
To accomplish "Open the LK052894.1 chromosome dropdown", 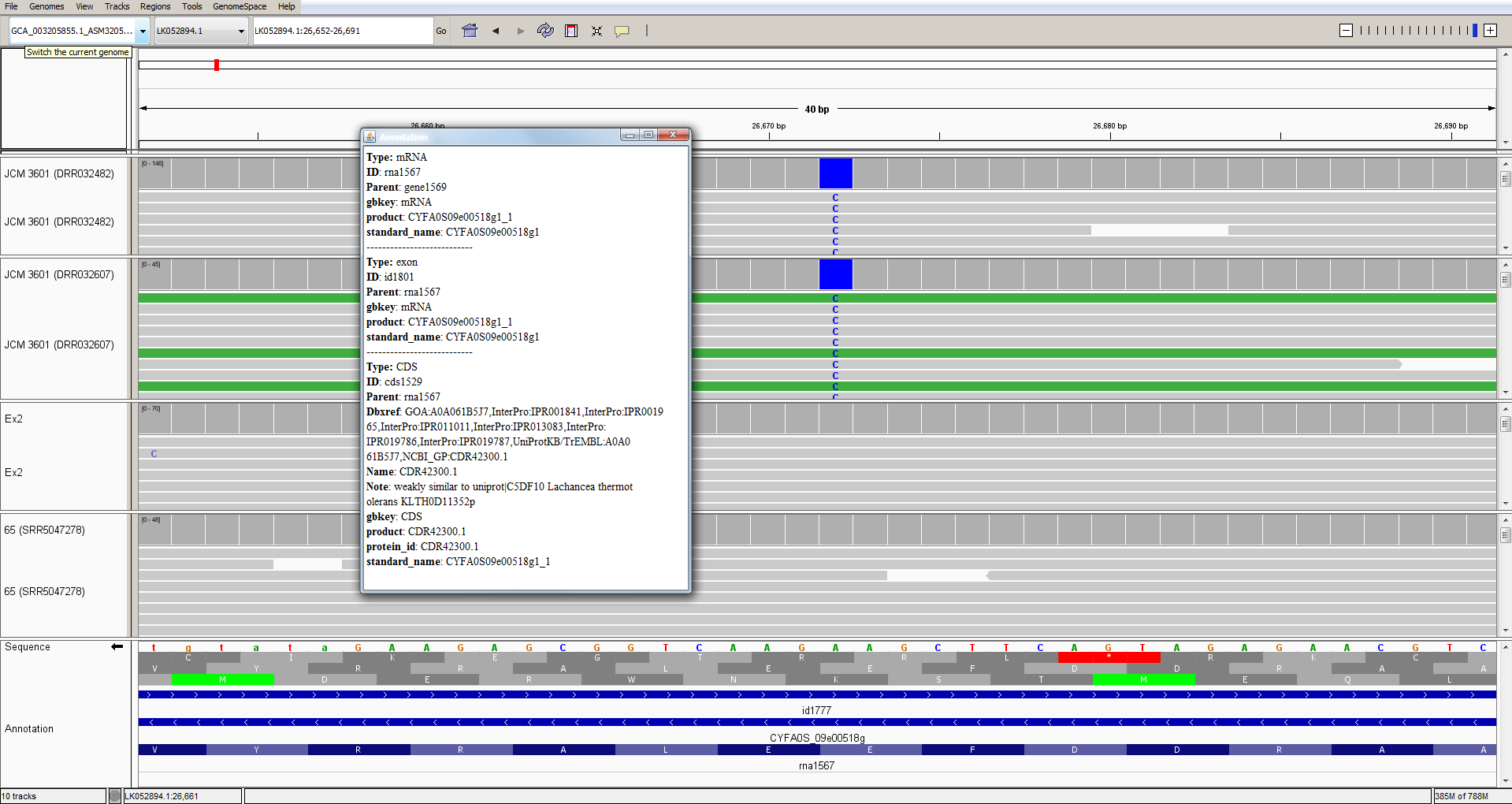I will pyautogui.click(x=240, y=32).
